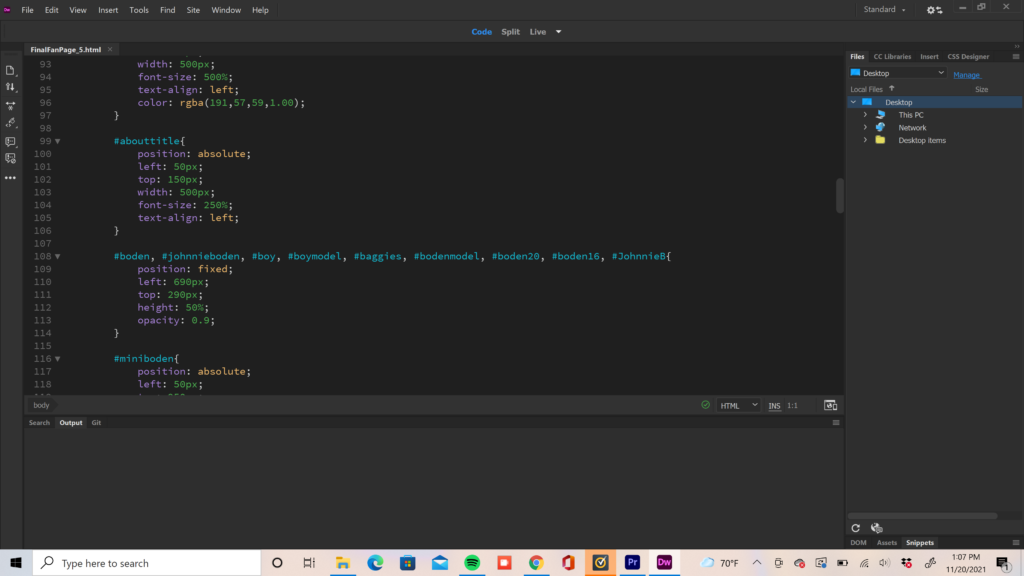Collapse the #boden CSS rule at line 108
Image resolution: width=1024 pixels, height=576 pixels.
57,257
